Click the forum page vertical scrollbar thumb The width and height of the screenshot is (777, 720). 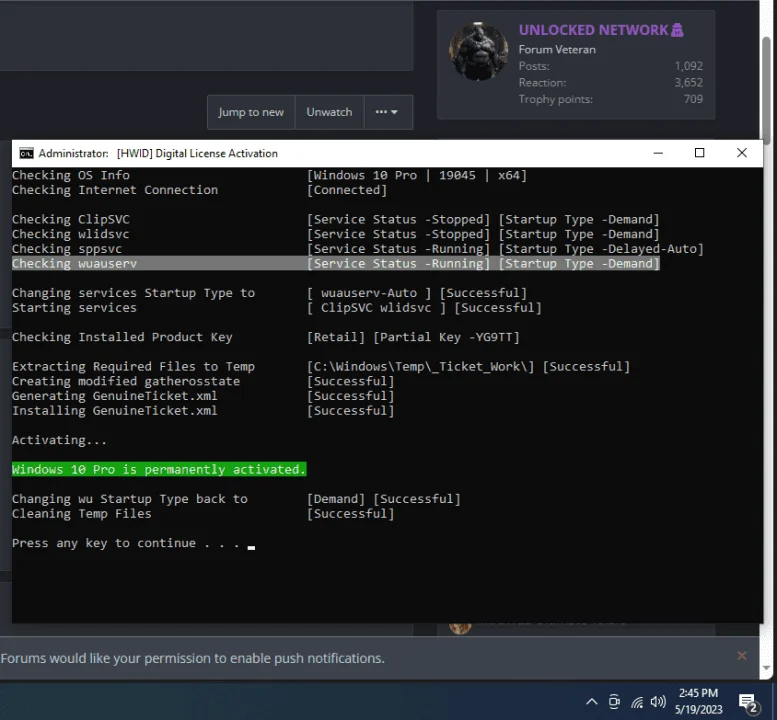(767, 90)
